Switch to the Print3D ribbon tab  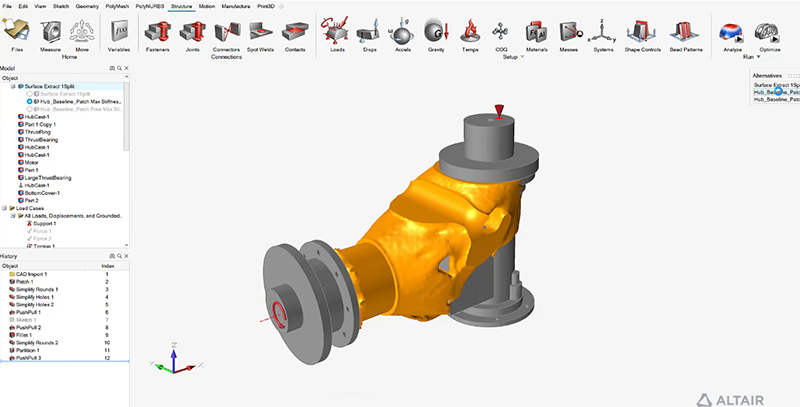[265, 6]
